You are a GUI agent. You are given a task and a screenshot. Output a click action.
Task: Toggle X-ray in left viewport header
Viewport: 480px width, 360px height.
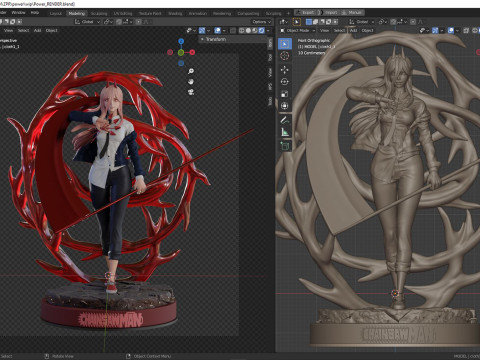(233, 30)
